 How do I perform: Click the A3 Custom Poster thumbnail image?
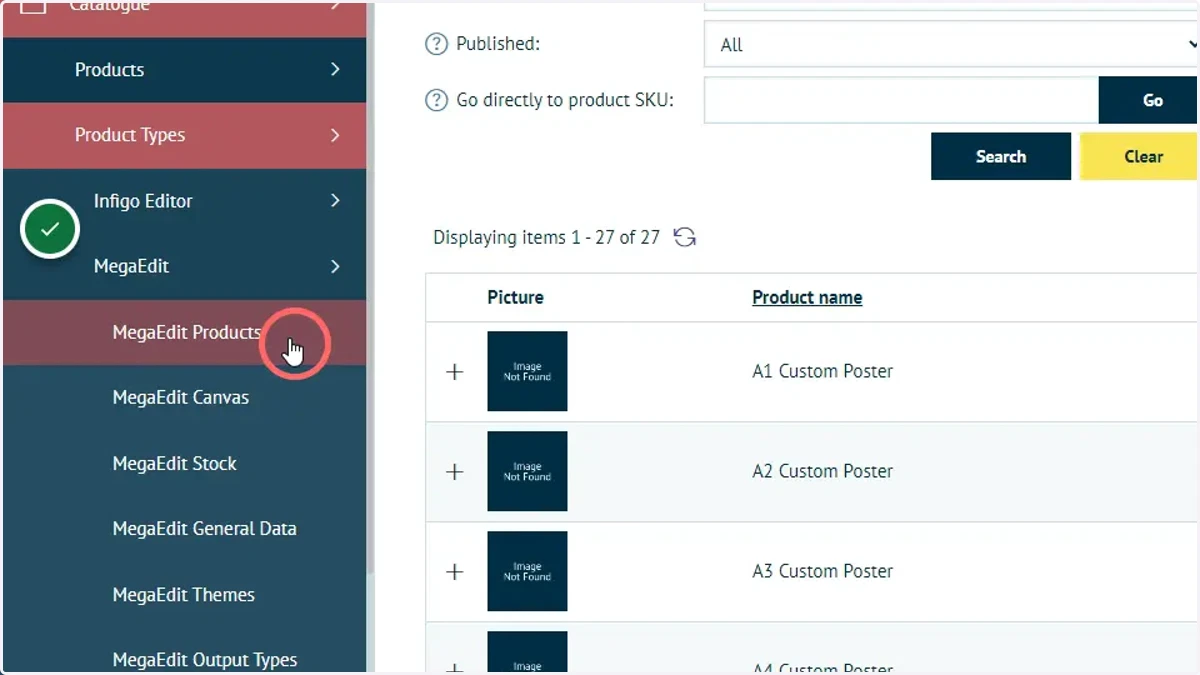pyautogui.click(x=527, y=571)
